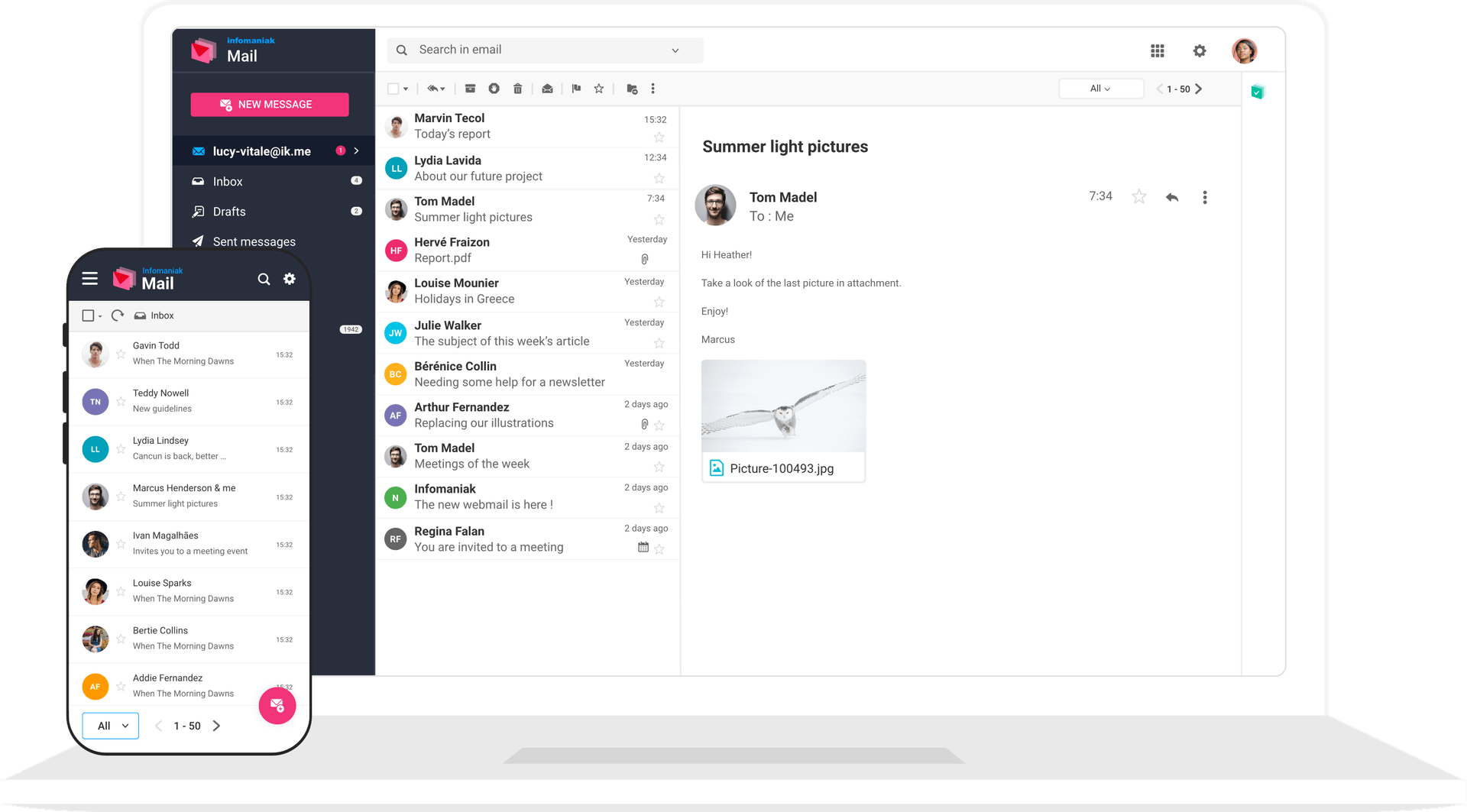Open phone settings gear icon
Image resolution: width=1467 pixels, height=812 pixels.
coord(290,279)
